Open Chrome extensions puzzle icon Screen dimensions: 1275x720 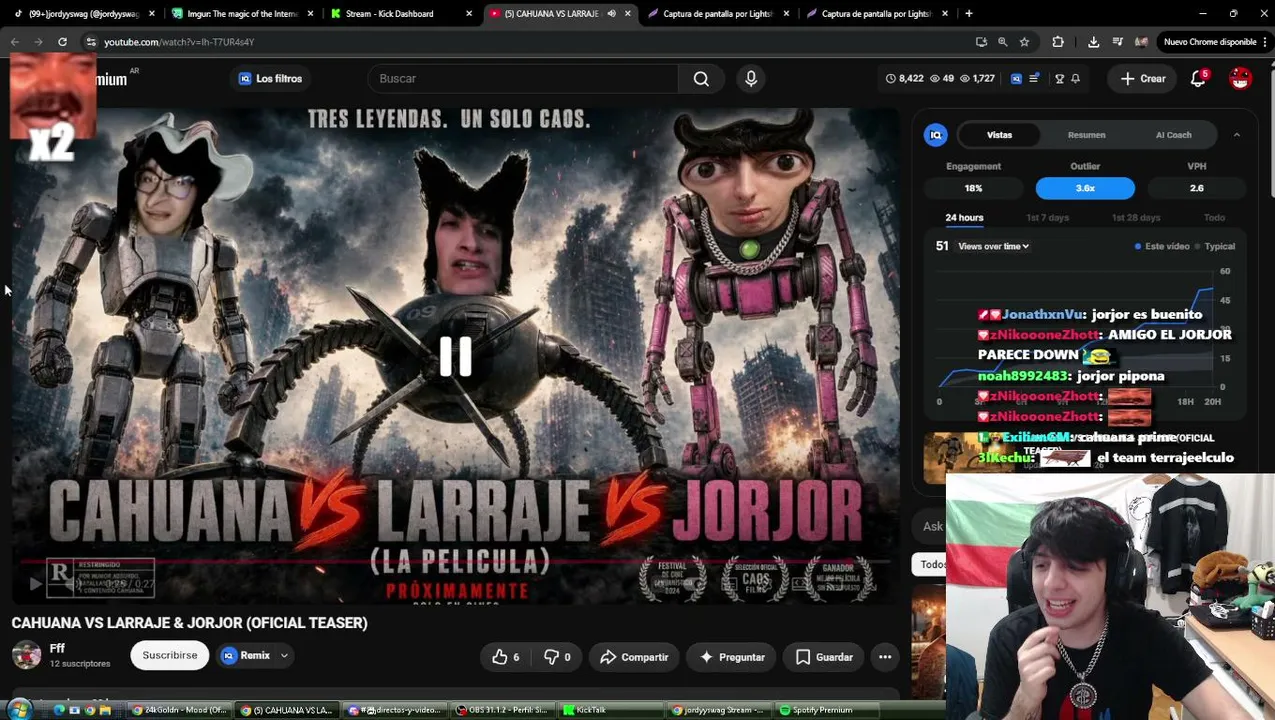click(1058, 42)
